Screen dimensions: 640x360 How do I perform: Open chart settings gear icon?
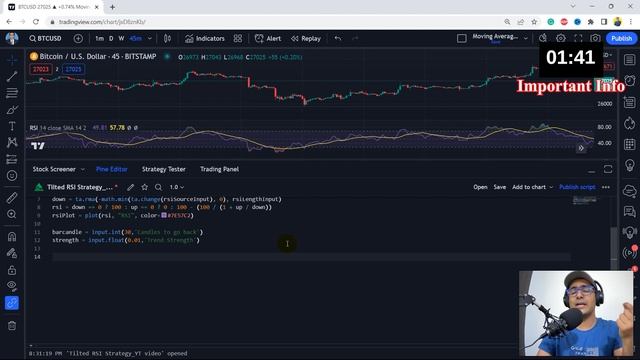561,38
